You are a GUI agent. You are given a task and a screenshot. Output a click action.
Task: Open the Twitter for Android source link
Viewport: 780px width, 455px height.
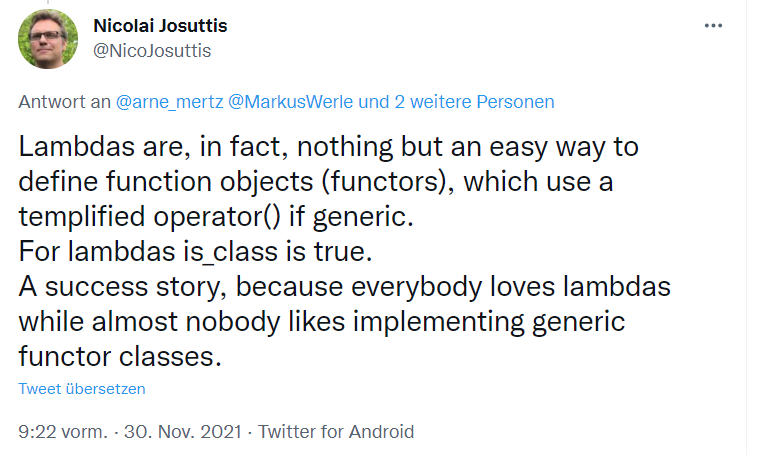(336, 432)
